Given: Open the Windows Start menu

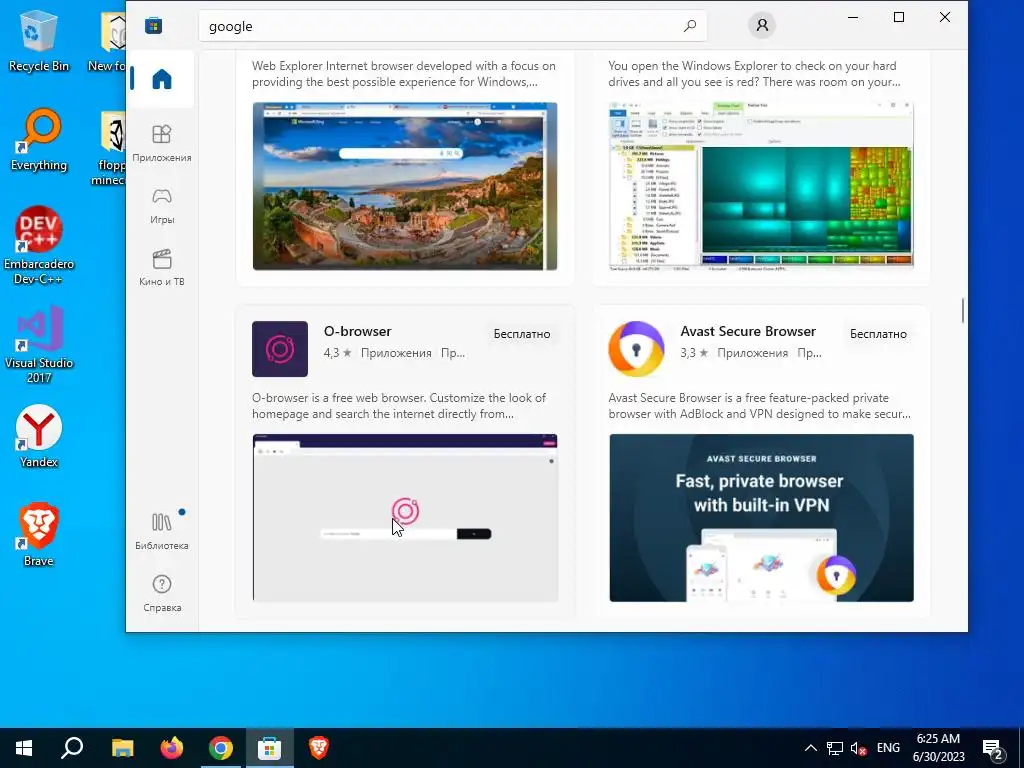Looking at the screenshot, I should 24,748.
